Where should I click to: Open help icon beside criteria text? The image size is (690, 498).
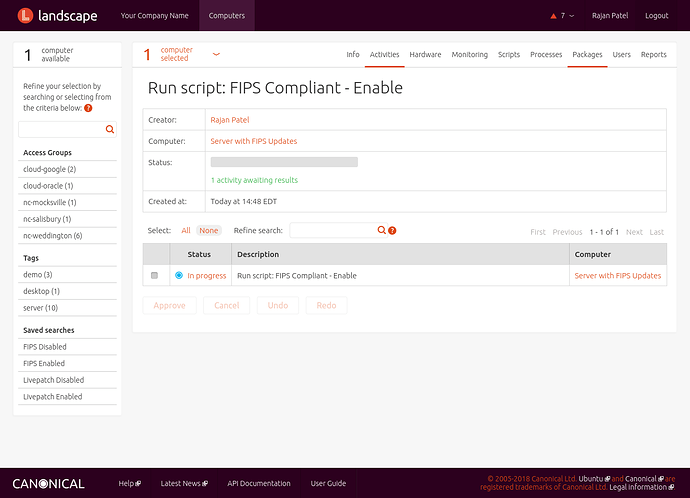pos(88,108)
